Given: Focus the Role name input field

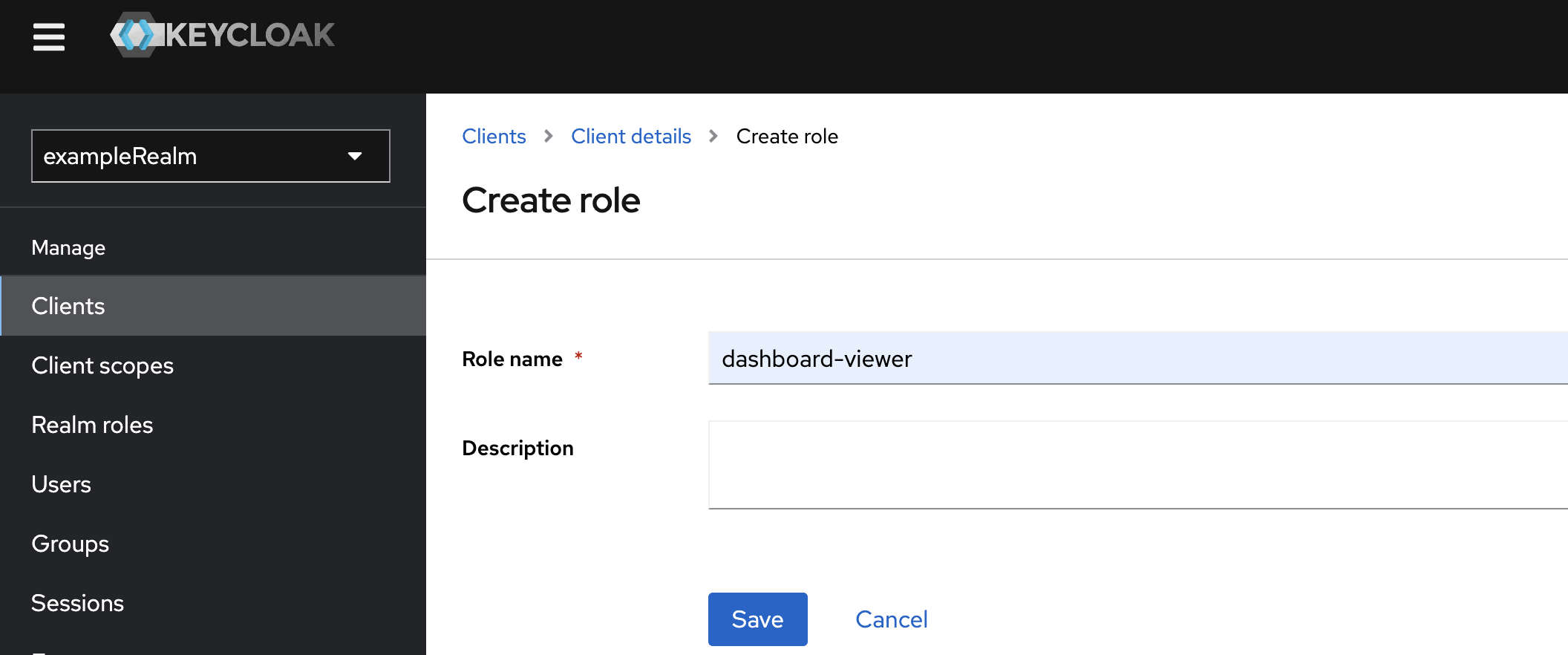Looking at the screenshot, I should coord(1136,359).
